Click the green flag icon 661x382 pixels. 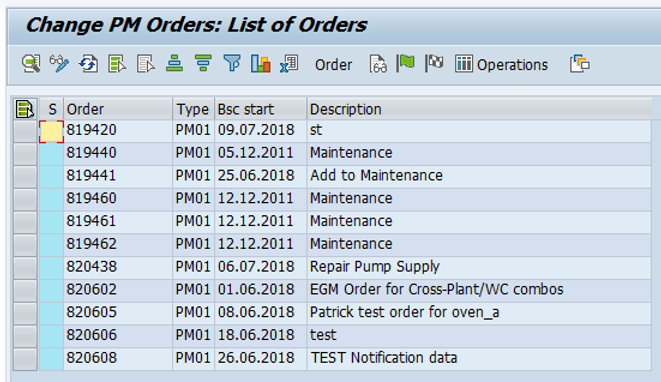pos(405,64)
